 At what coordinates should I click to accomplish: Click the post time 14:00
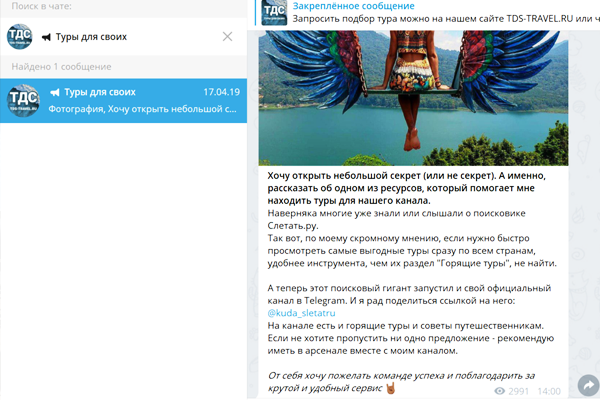point(549,391)
